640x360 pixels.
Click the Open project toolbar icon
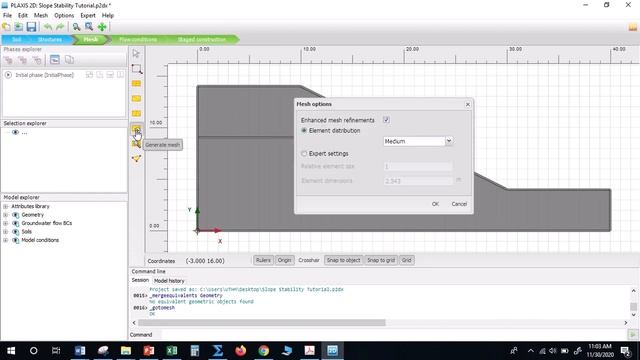click(19, 27)
